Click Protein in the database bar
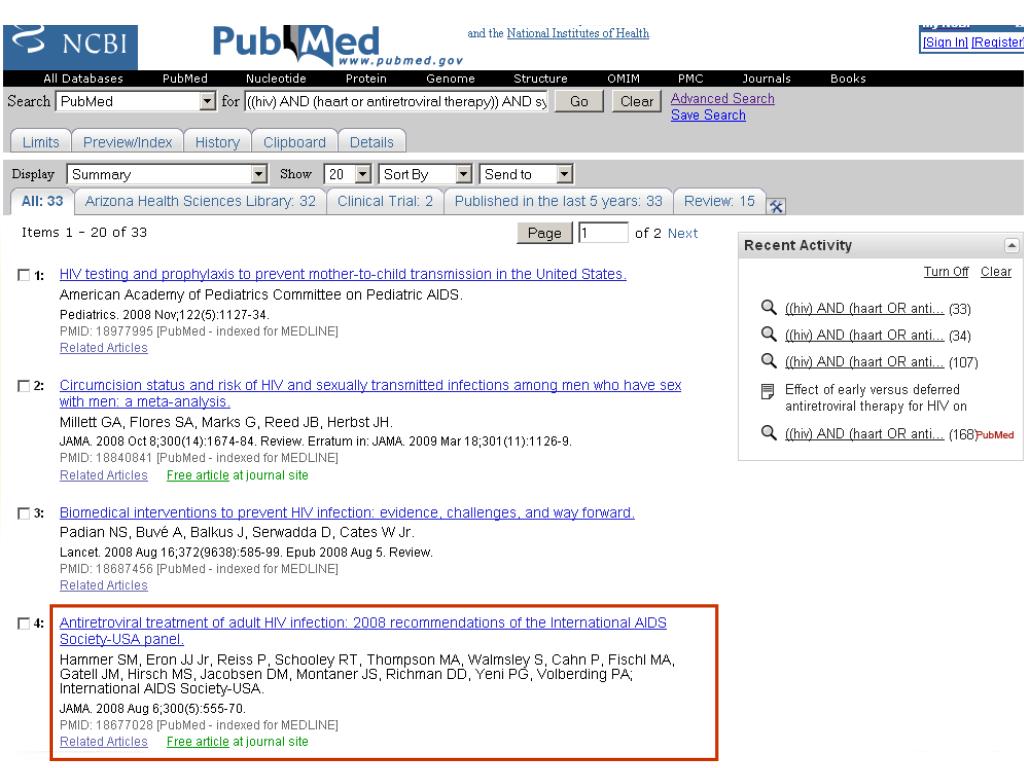Screen dimensions: 1024x768 [x=366, y=78]
